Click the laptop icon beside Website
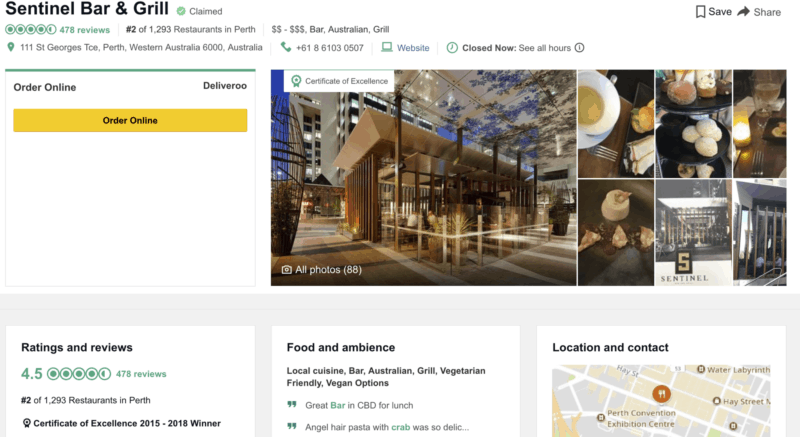Screen dimensions: 800x437 pos(387,47)
